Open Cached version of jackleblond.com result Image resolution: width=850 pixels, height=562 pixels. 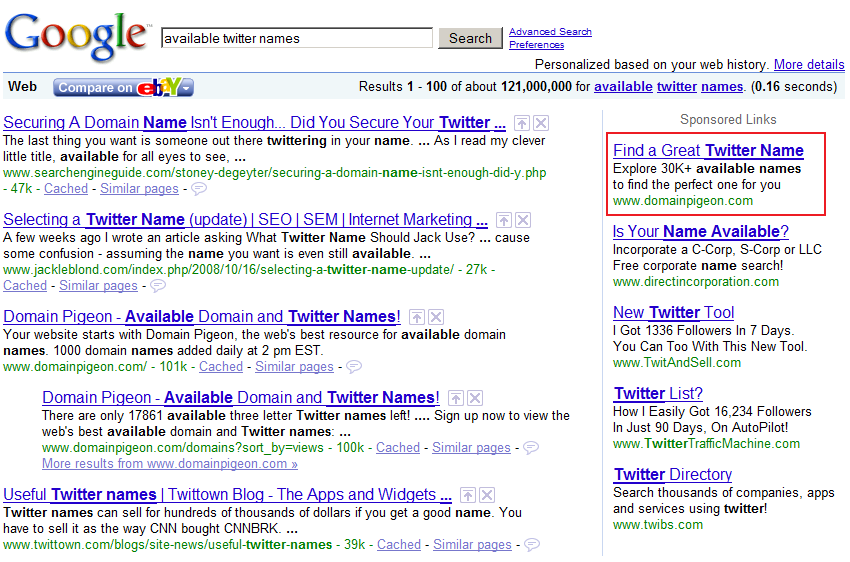click(x=25, y=285)
